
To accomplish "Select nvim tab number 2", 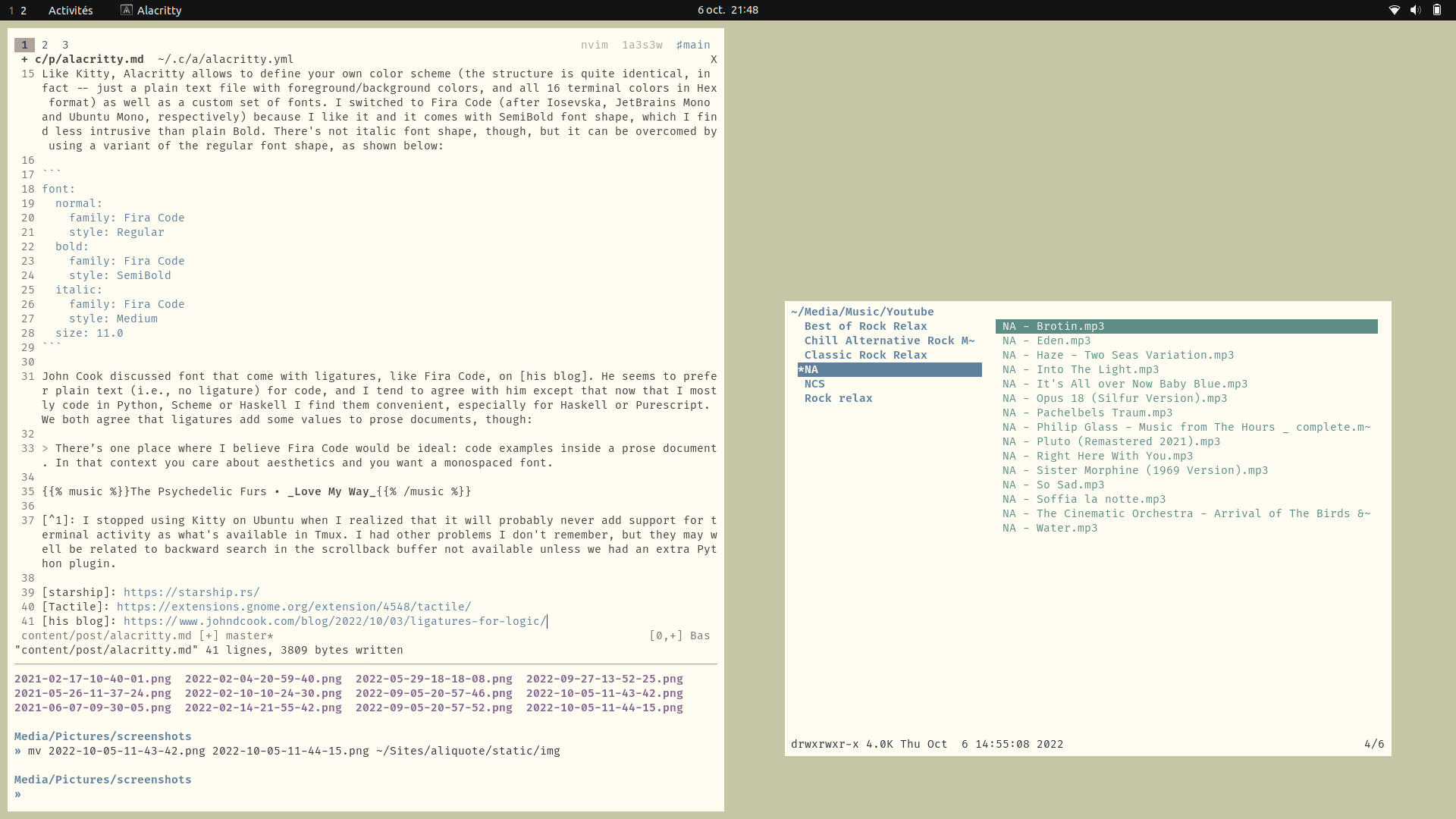I will click(x=45, y=45).
